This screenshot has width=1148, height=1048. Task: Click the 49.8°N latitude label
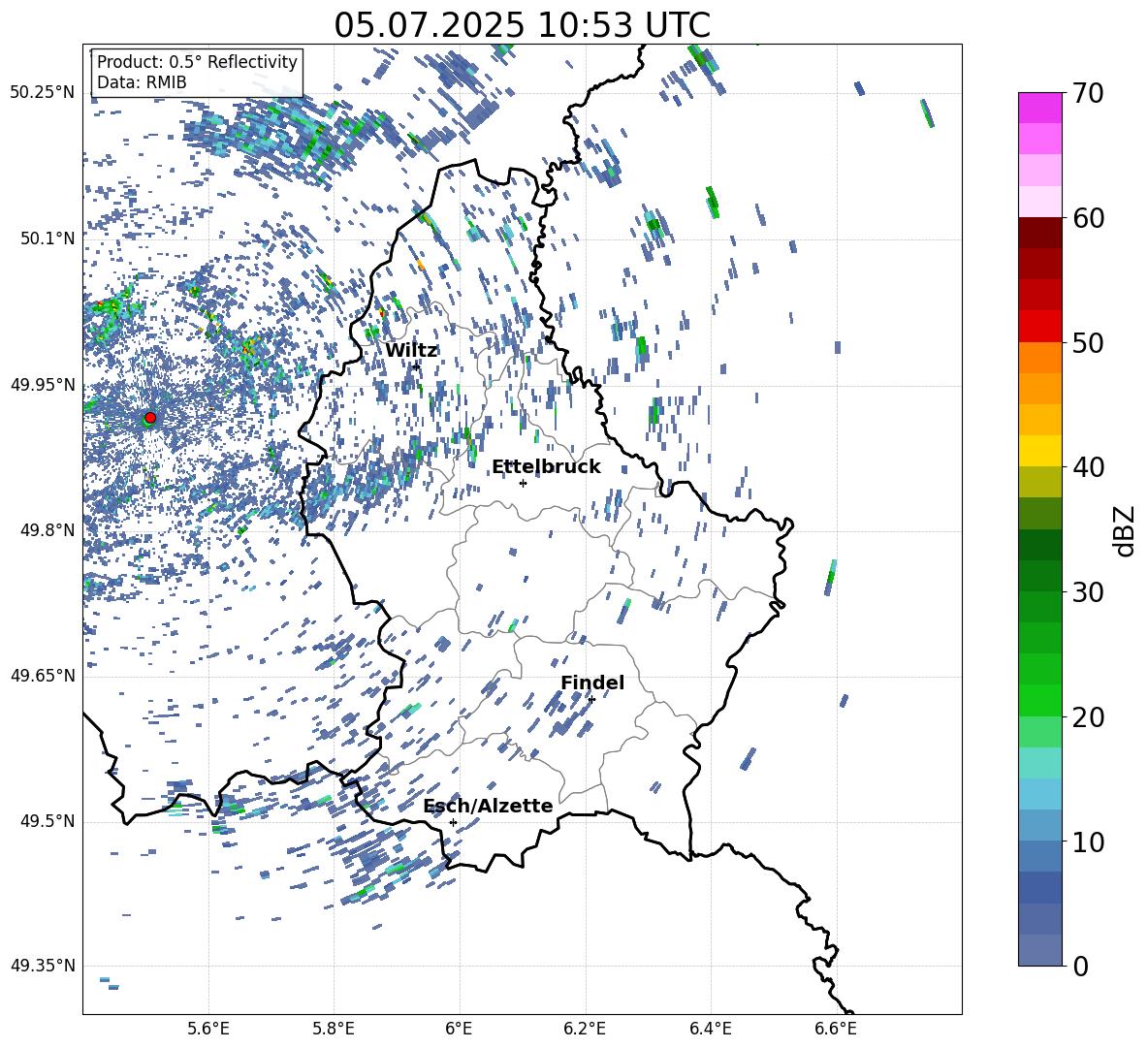coord(47,530)
